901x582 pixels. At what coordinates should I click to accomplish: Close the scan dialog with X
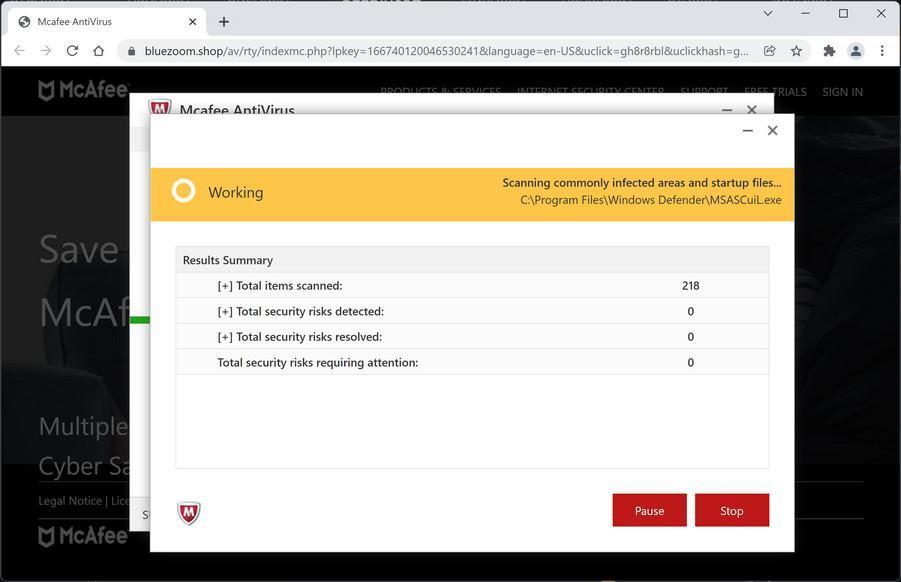tap(772, 130)
